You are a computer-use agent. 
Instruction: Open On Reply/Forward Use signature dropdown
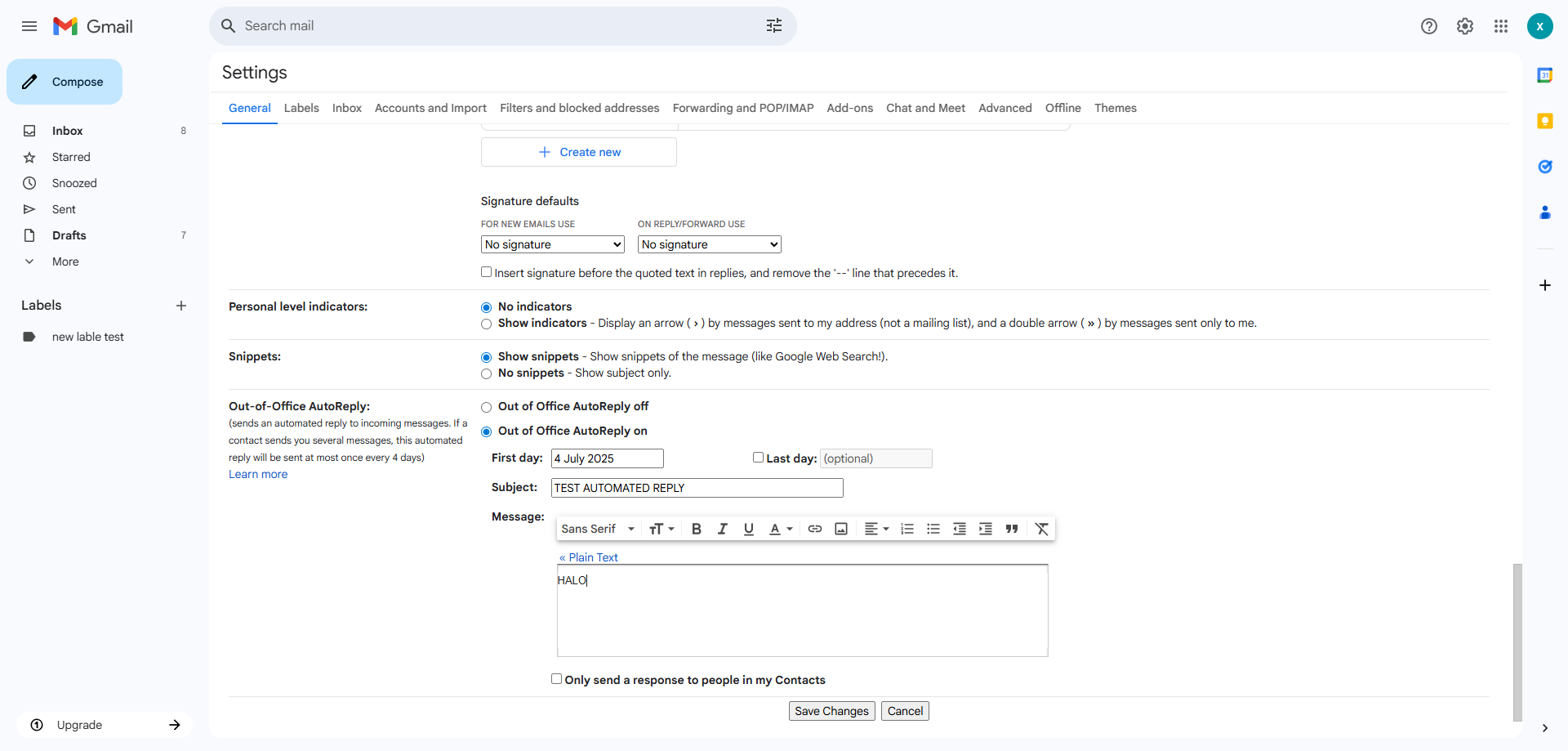(710, 244)
